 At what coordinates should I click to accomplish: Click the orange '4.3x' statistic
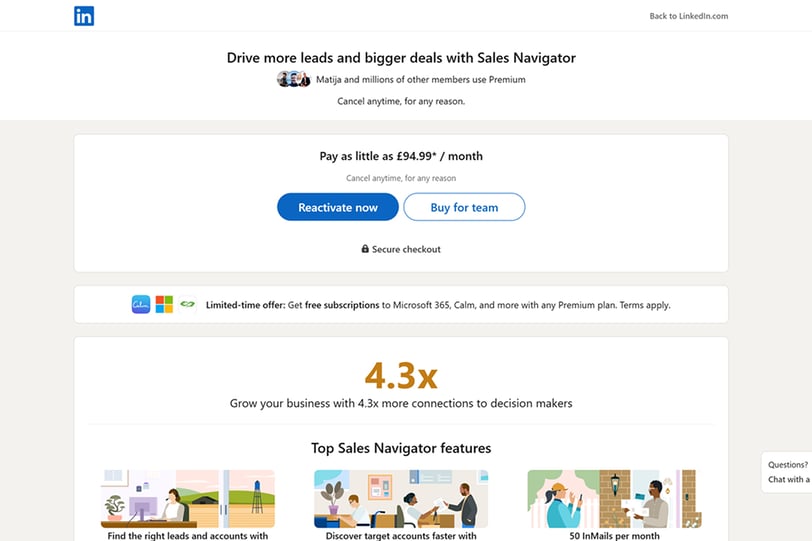(401, 375)
